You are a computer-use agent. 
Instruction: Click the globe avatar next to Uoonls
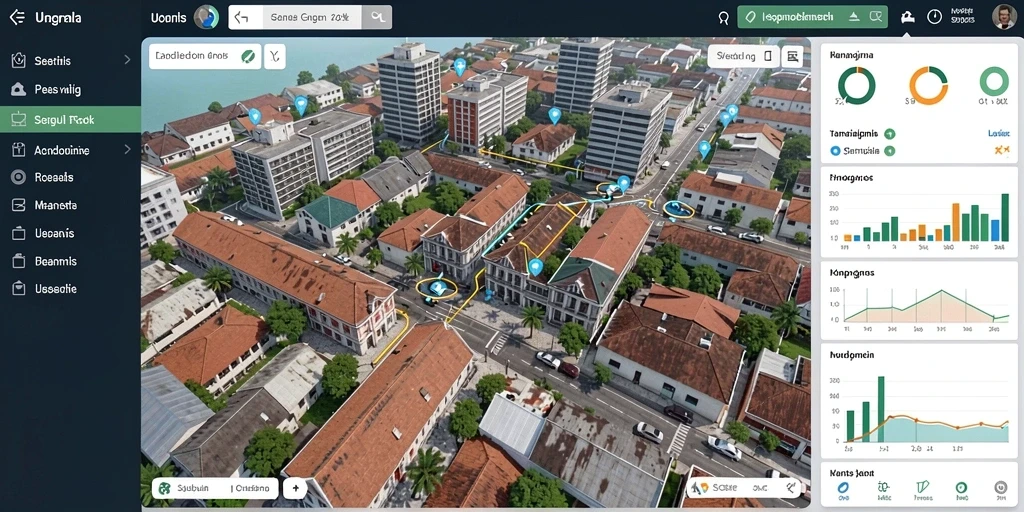tap(206, 17)
